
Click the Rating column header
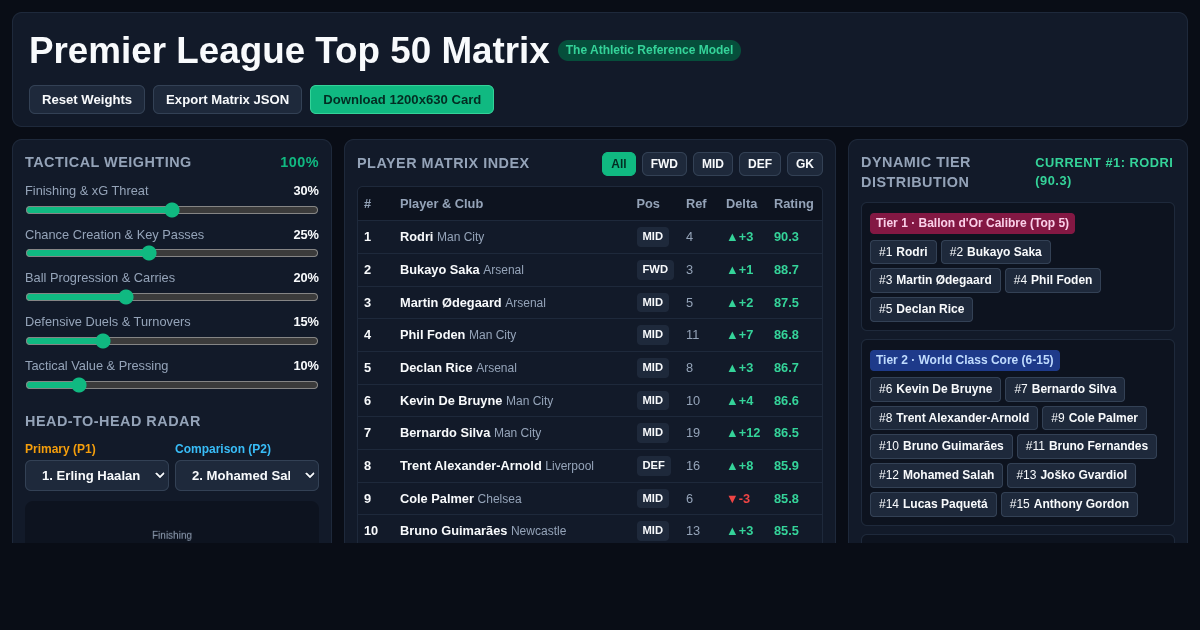pos(794,204)
